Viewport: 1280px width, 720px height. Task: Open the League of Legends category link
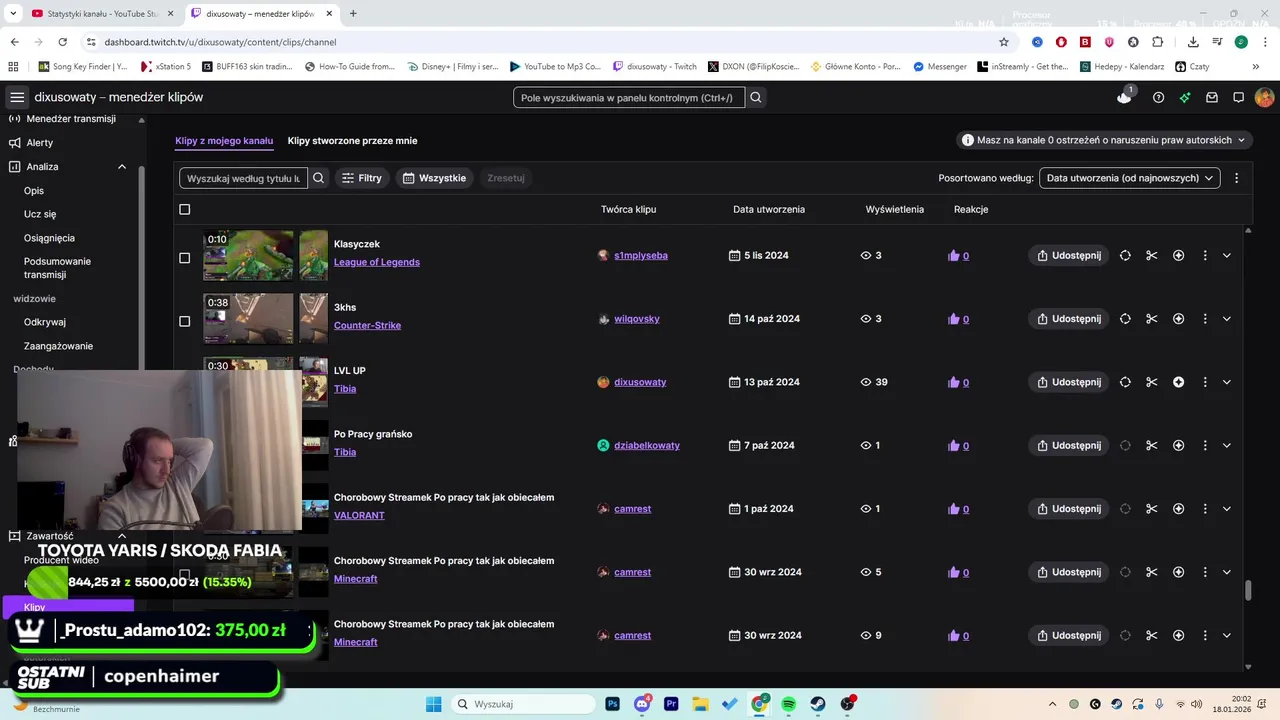(x=377, y=262)
